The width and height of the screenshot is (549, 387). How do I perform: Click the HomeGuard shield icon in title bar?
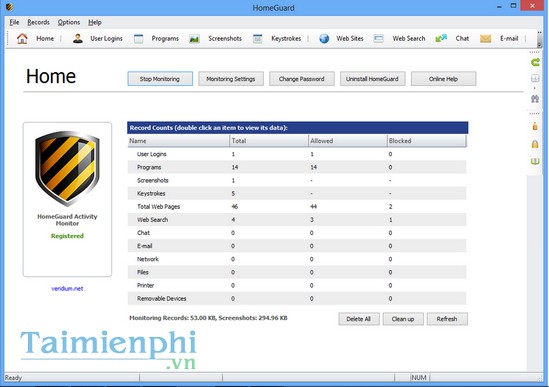[x=9, y=7]
